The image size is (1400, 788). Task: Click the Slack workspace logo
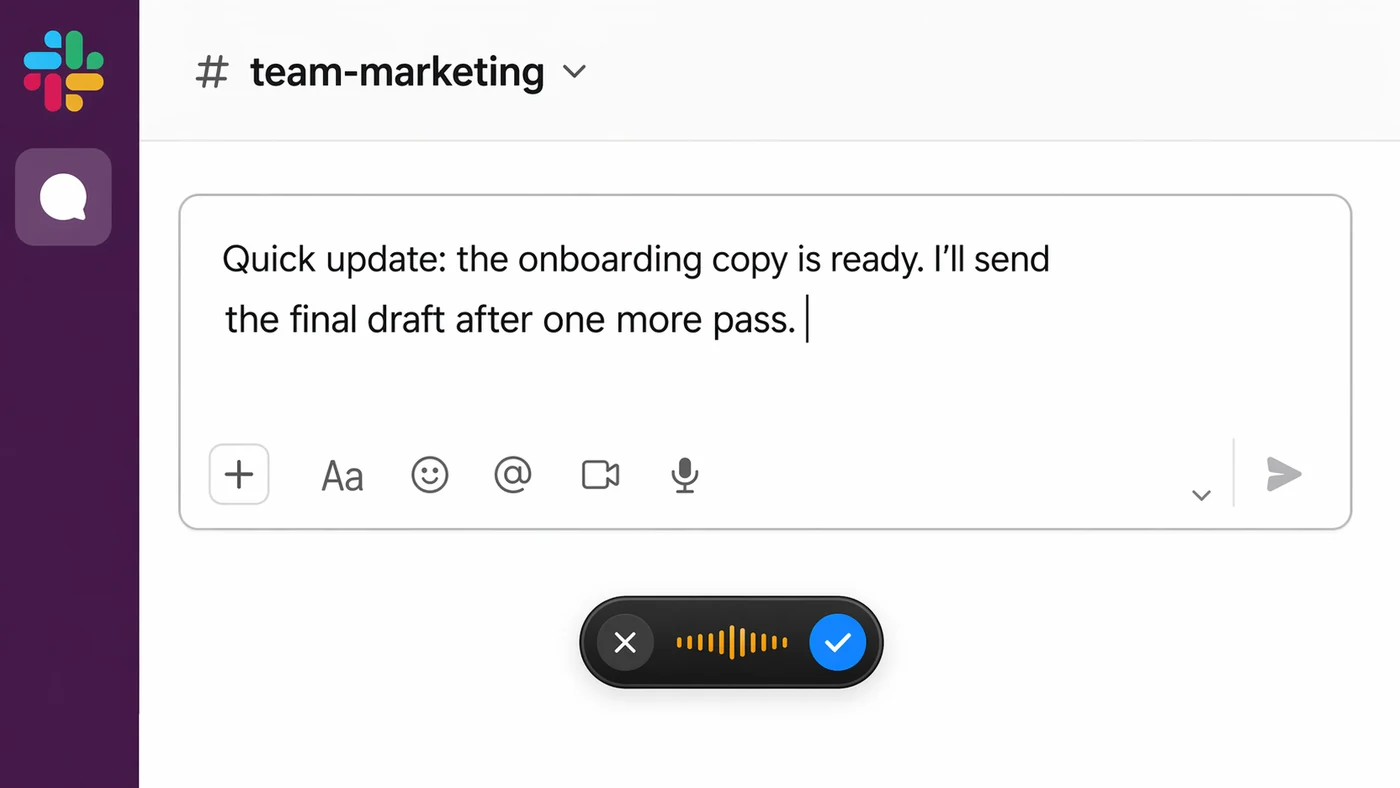63,70
